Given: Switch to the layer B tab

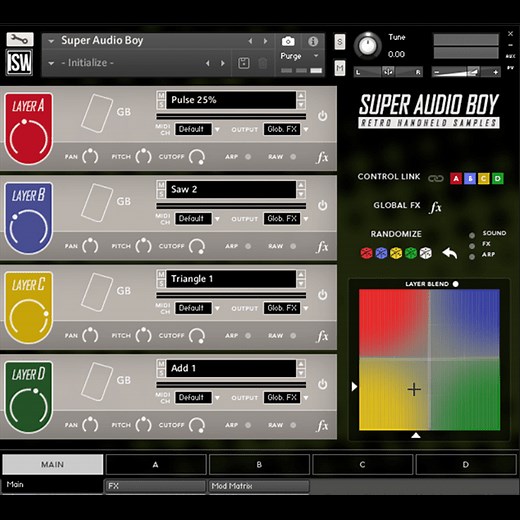Looking at the screenshot, I should coord(259,464).
